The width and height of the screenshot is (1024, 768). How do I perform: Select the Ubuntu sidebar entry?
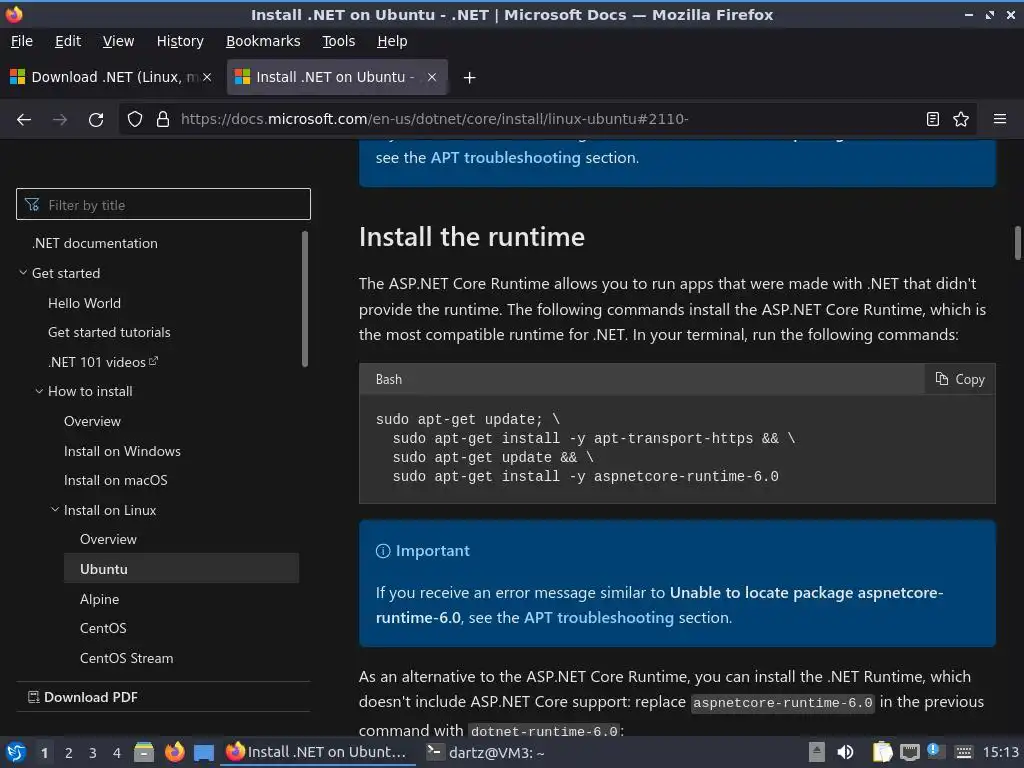pyautogui.click(x=182, y=569)
